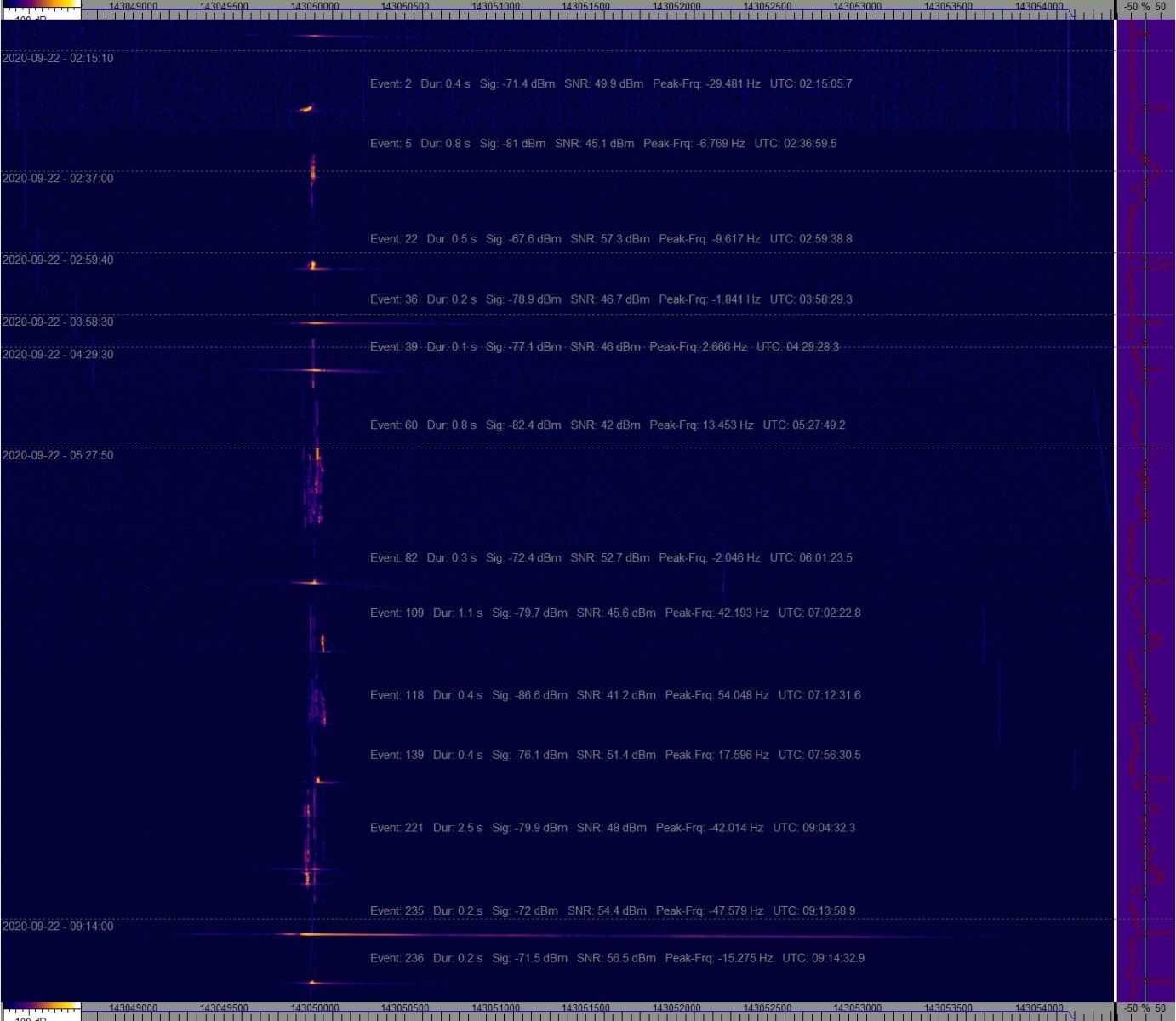Click the bright echo beside the Event 2 label

306,109
